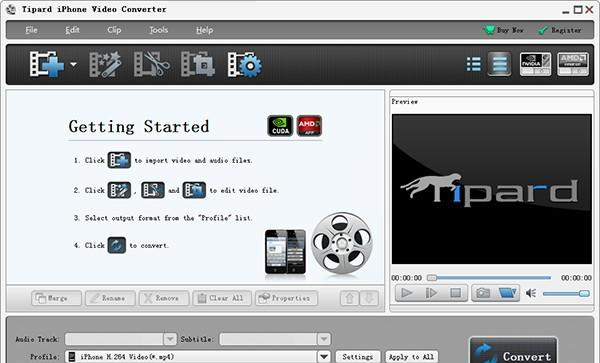Open the snapshot folder dropdown
Viewport: 600px width, 363px height.
click(x=507, y=293)
